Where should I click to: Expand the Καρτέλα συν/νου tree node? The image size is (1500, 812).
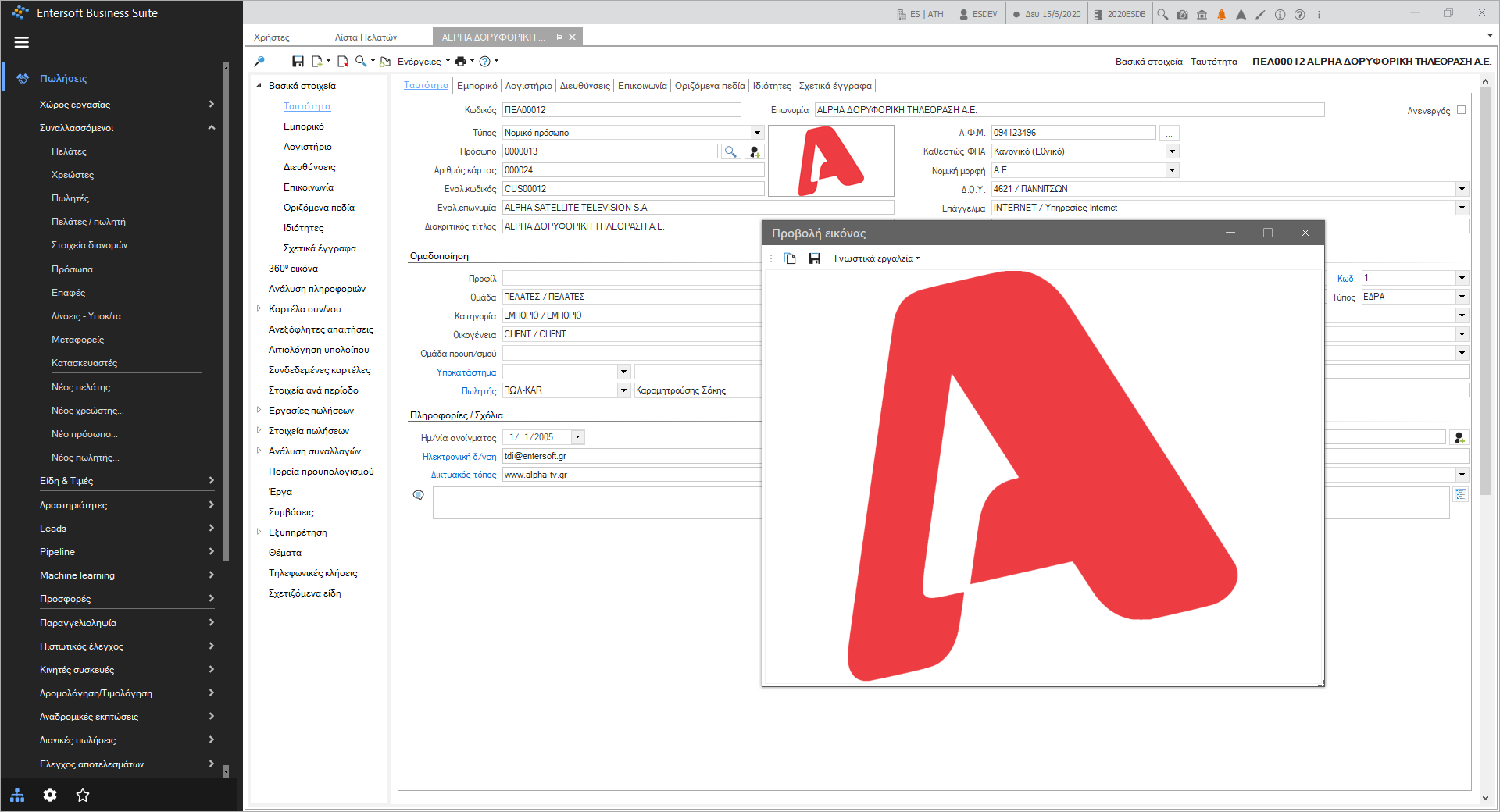pyautogui.click(x=259, y=308)
